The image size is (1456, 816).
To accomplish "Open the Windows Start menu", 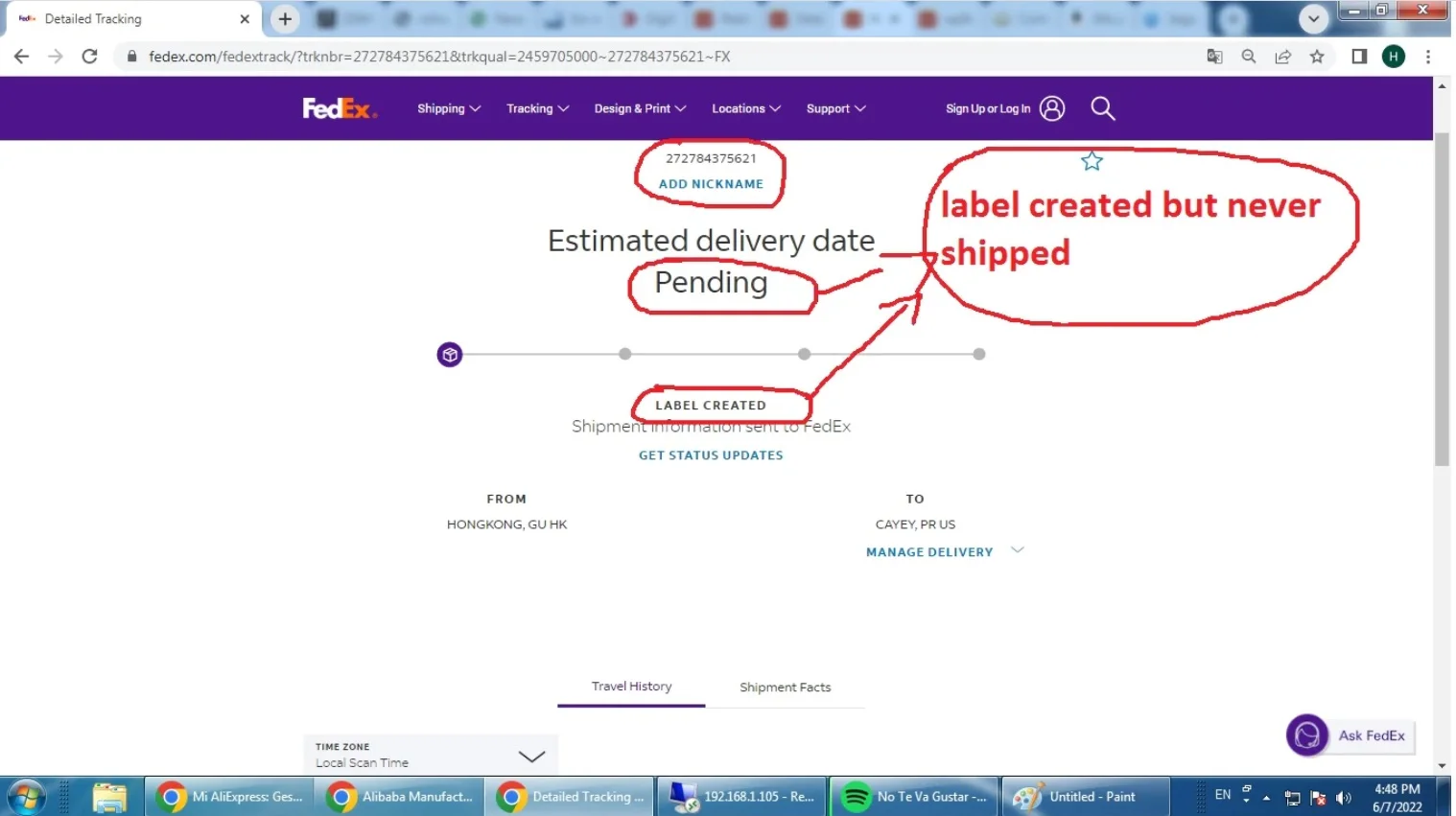I will 26,797.
